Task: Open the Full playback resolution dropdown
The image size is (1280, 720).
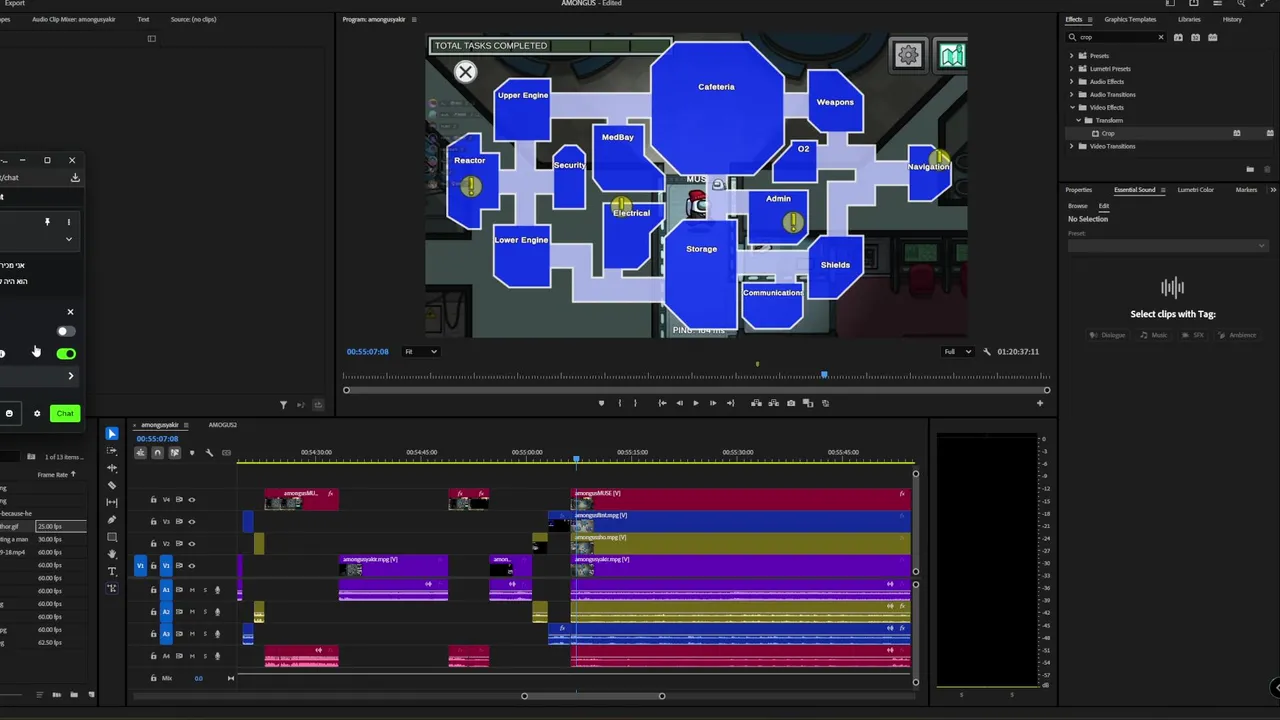Action: click(957, 352)
